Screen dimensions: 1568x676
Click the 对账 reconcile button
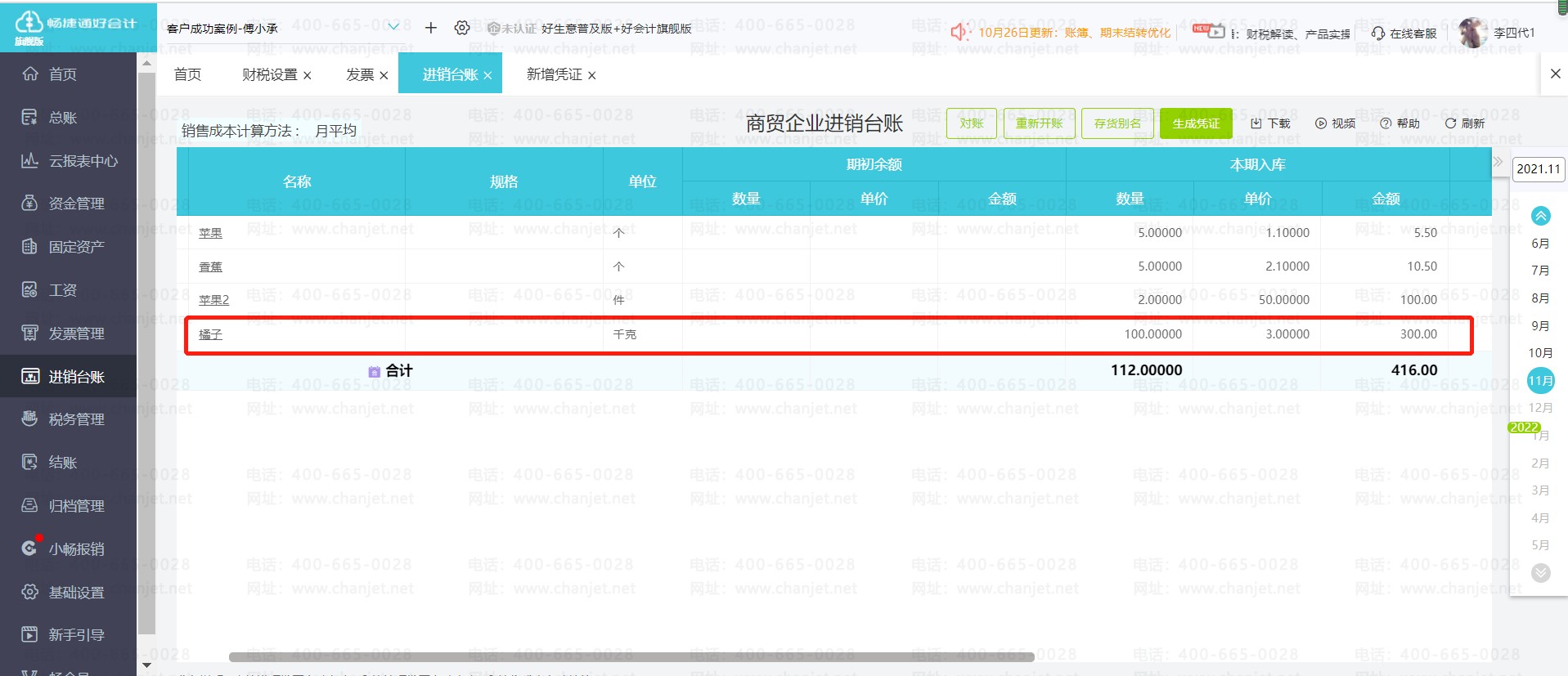971,123
